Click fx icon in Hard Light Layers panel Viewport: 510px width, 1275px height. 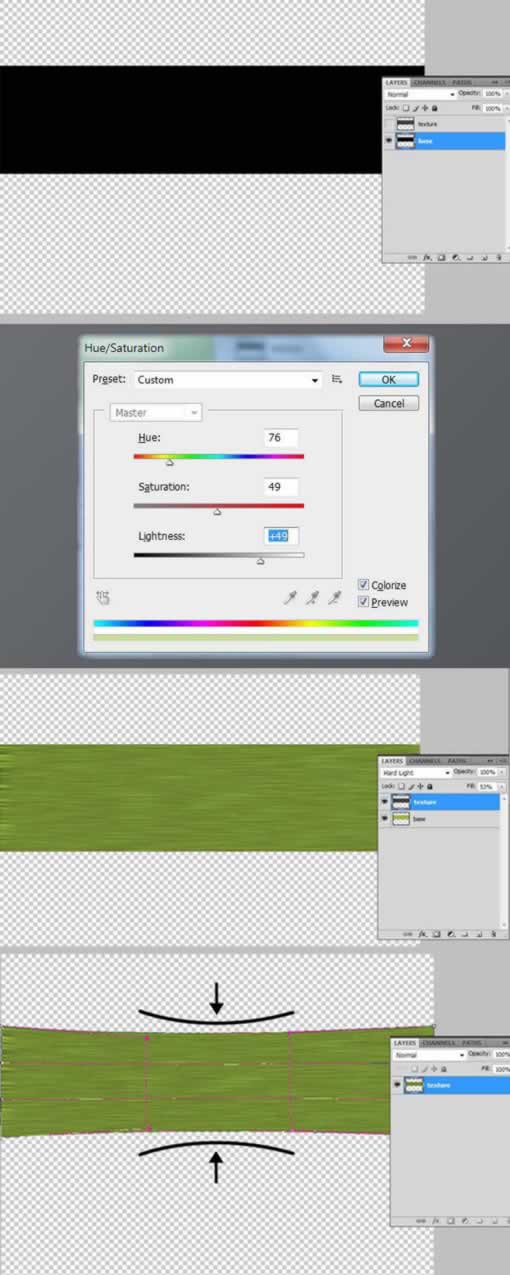pos(422,933)
